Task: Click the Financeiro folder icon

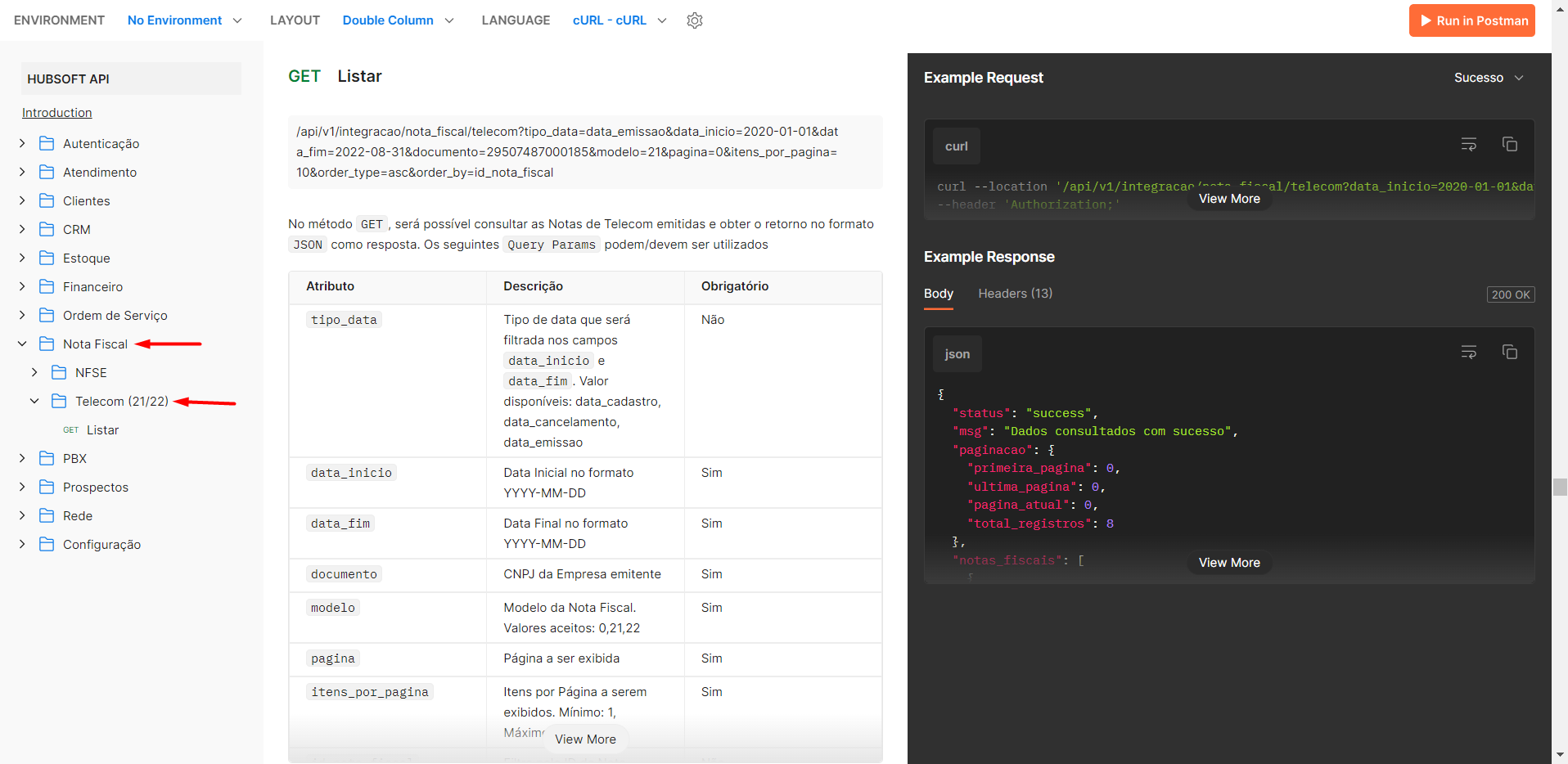Action: pos(47,286)
